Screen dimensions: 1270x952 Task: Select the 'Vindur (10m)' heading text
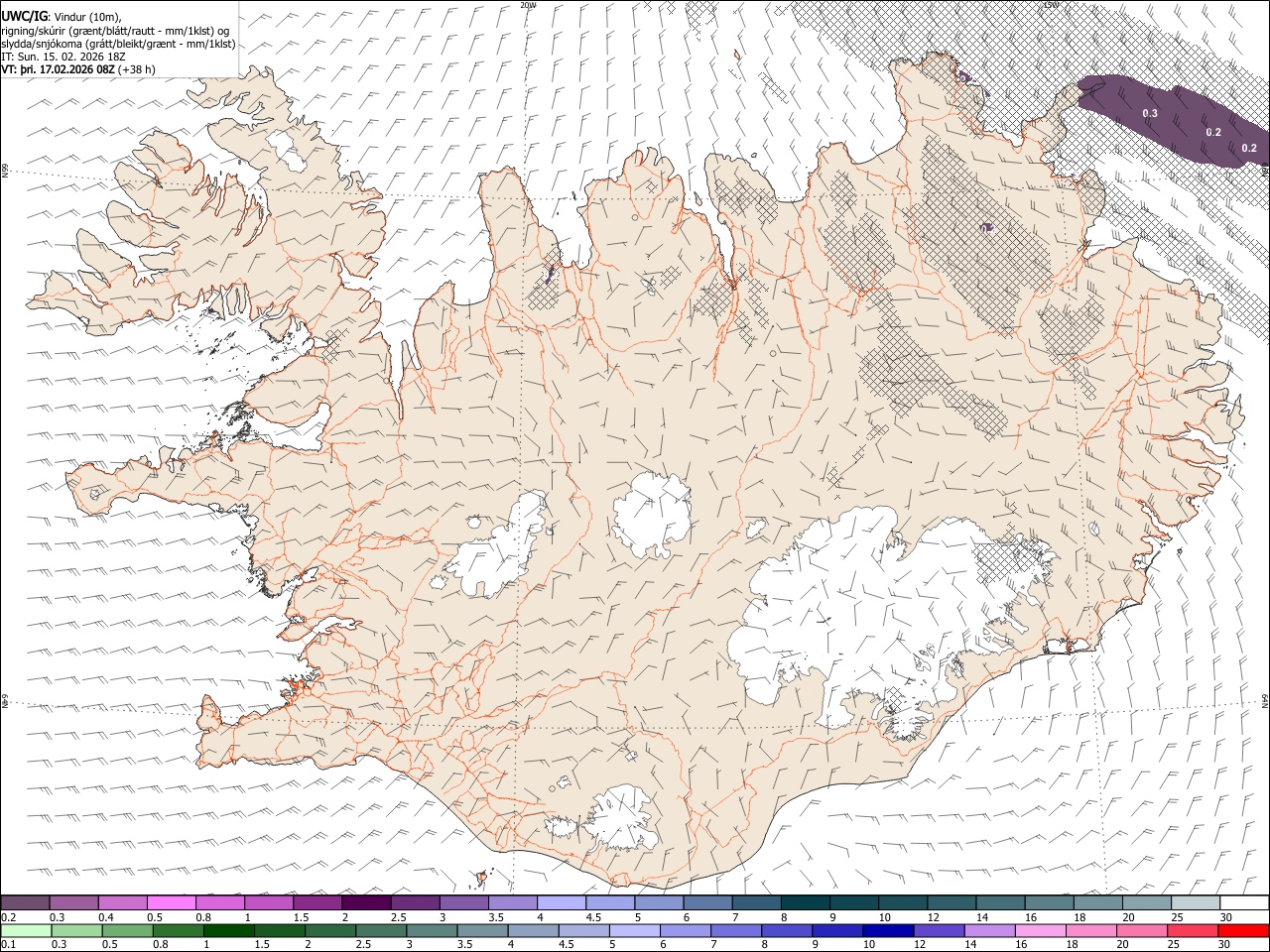coord(86,17)
